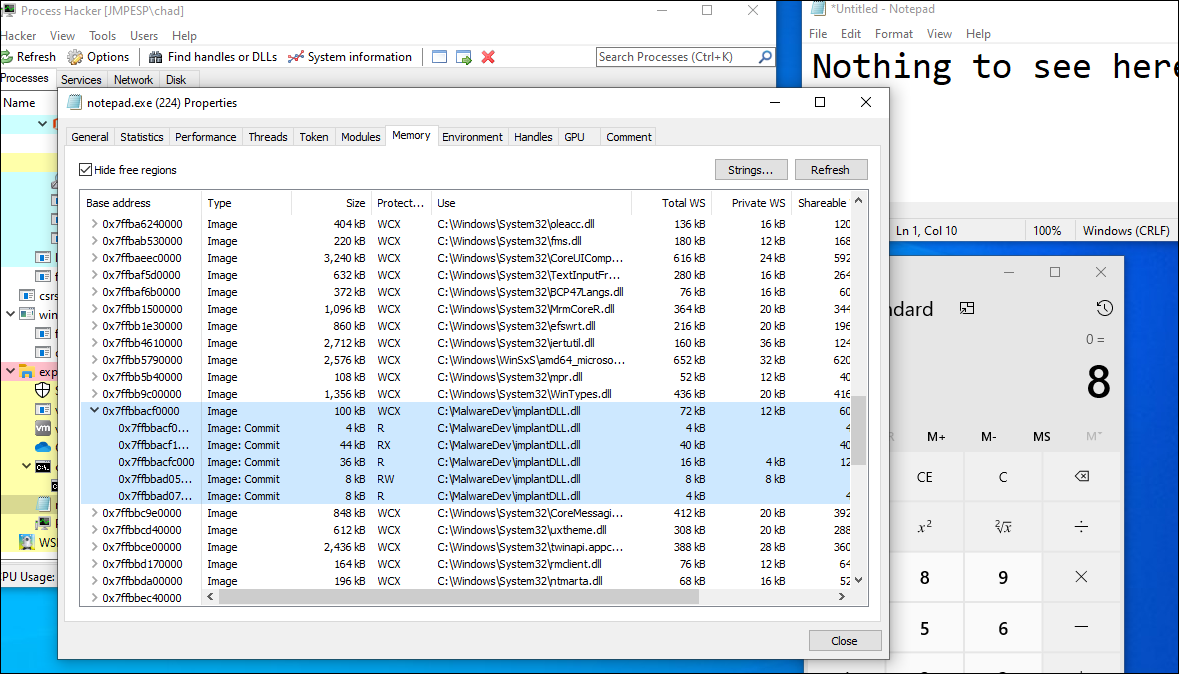Click the Calculator CE key
Screen dimensions: 1179x674
[925, 477]
